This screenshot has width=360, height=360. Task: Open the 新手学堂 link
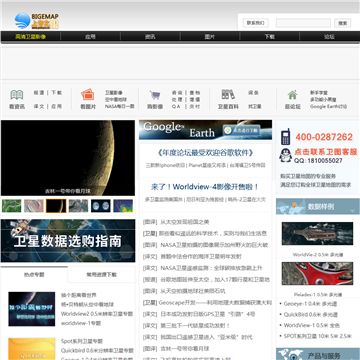coord(319,93)
